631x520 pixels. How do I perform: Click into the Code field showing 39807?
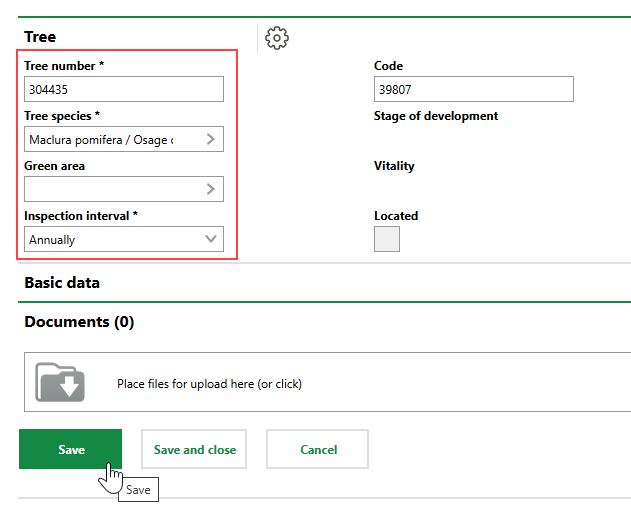pos(473,89)
